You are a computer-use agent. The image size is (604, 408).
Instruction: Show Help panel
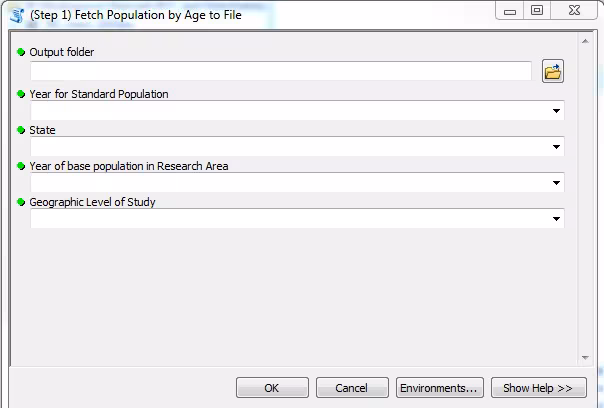(537, 388)
